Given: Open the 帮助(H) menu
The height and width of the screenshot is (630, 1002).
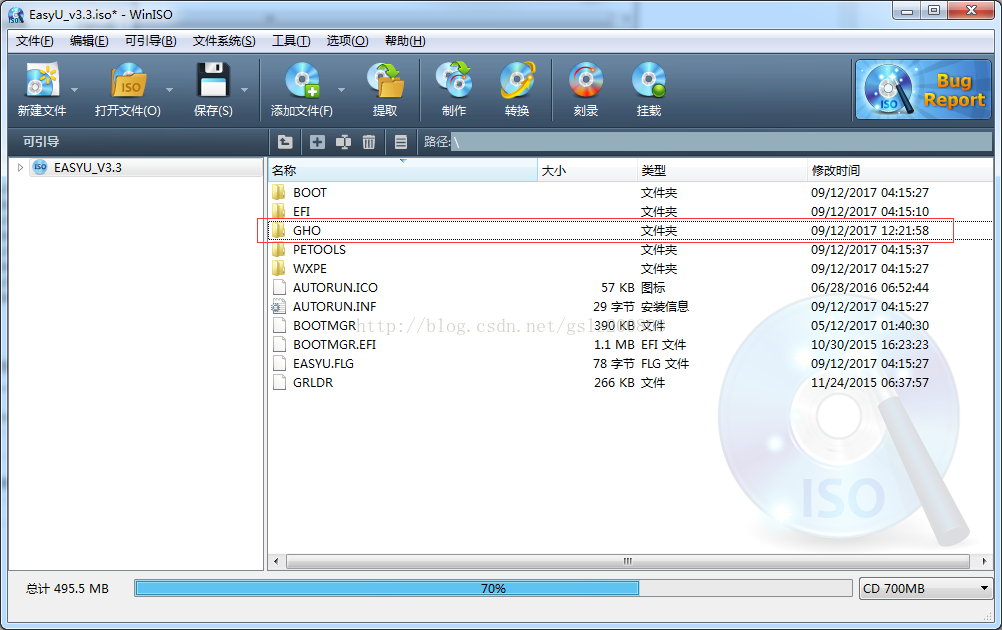Looking at the screenshot, I should click(x=405, y=41).
